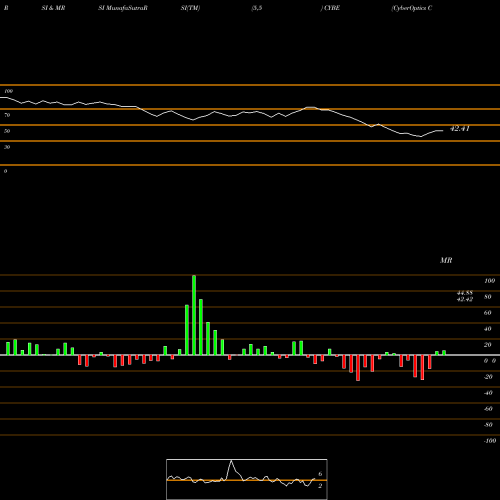The height and width of the screenshot is (500, 500).
Task: Click the RSI 30 level axis label
Action: 7,147
